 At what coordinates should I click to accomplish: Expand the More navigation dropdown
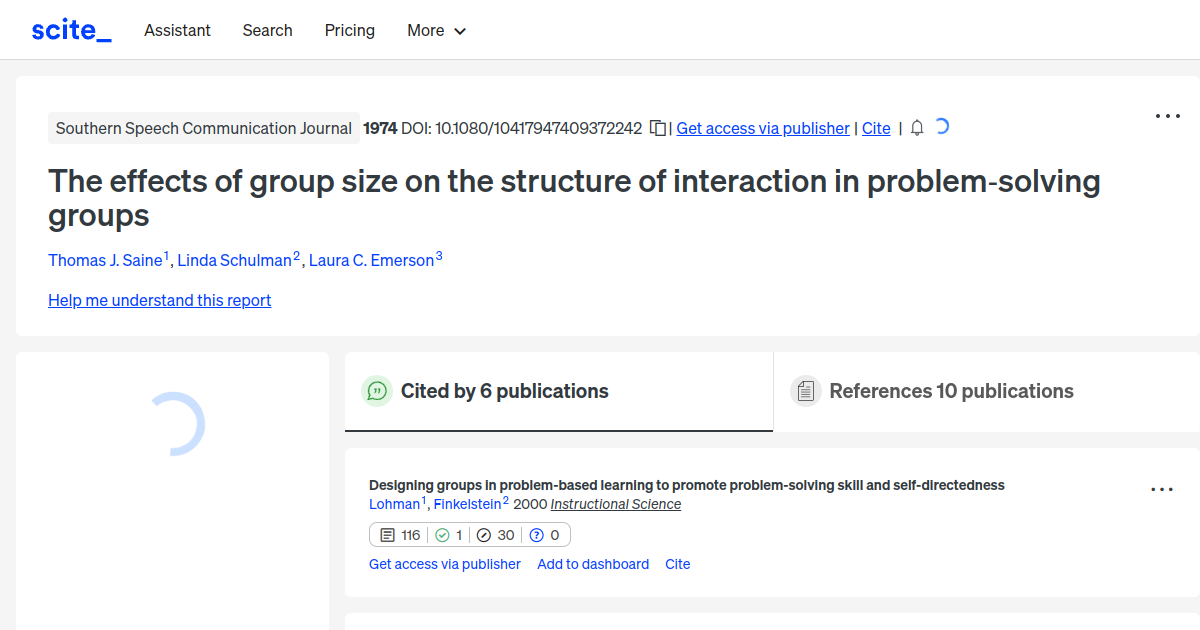click(x=436, y=30)
